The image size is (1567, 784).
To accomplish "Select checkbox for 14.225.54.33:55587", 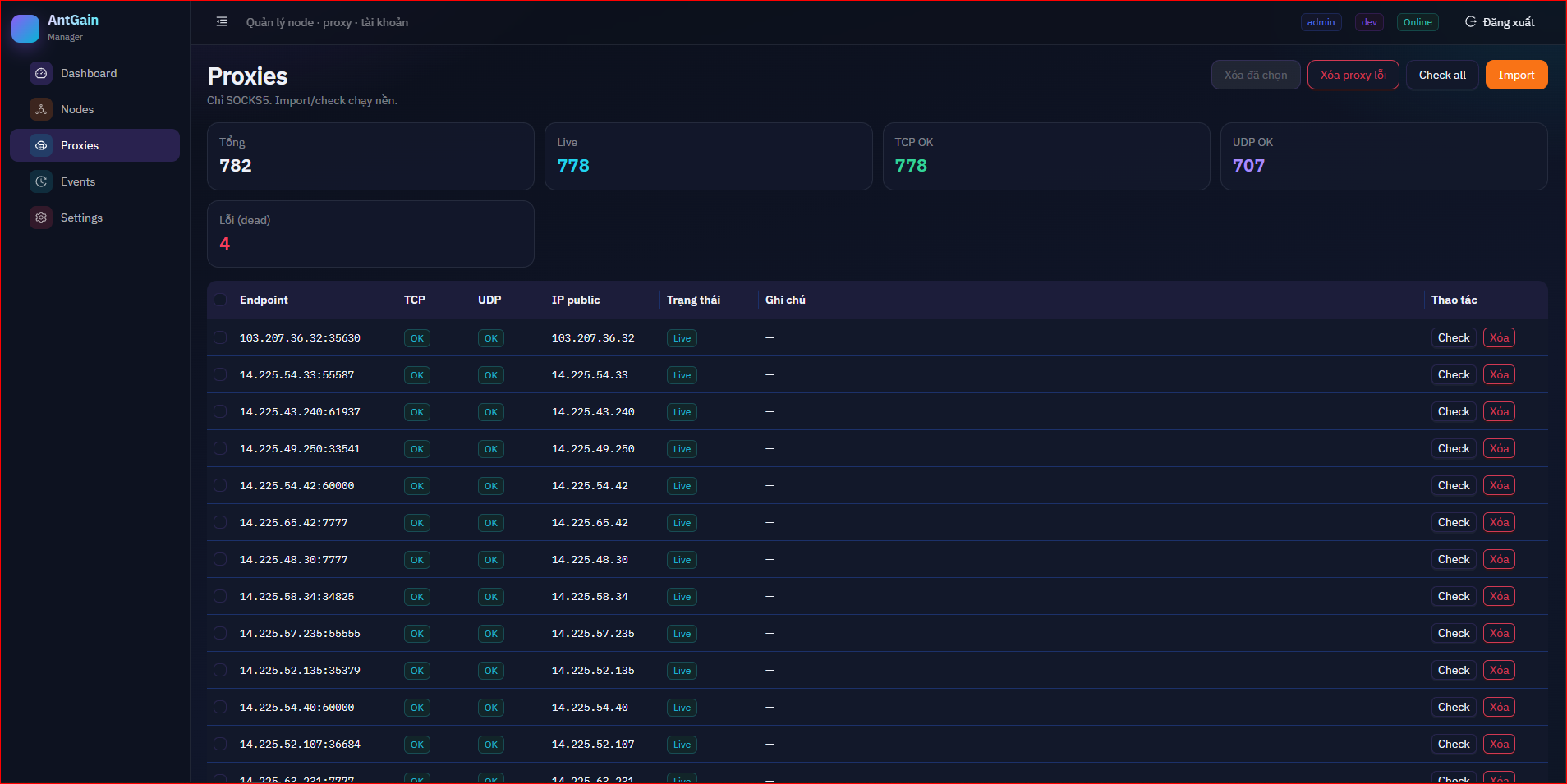I will click(220, 374).
